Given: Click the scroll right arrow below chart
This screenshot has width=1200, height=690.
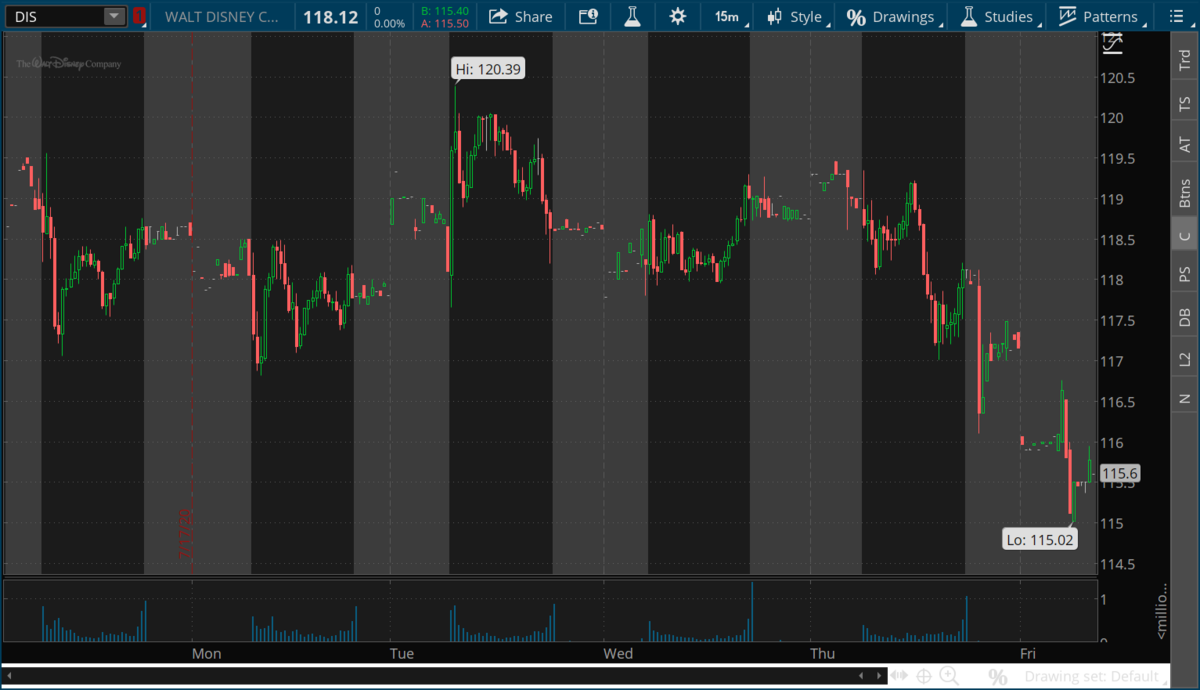Looking at the screenshot, I should tap(879, 676).
